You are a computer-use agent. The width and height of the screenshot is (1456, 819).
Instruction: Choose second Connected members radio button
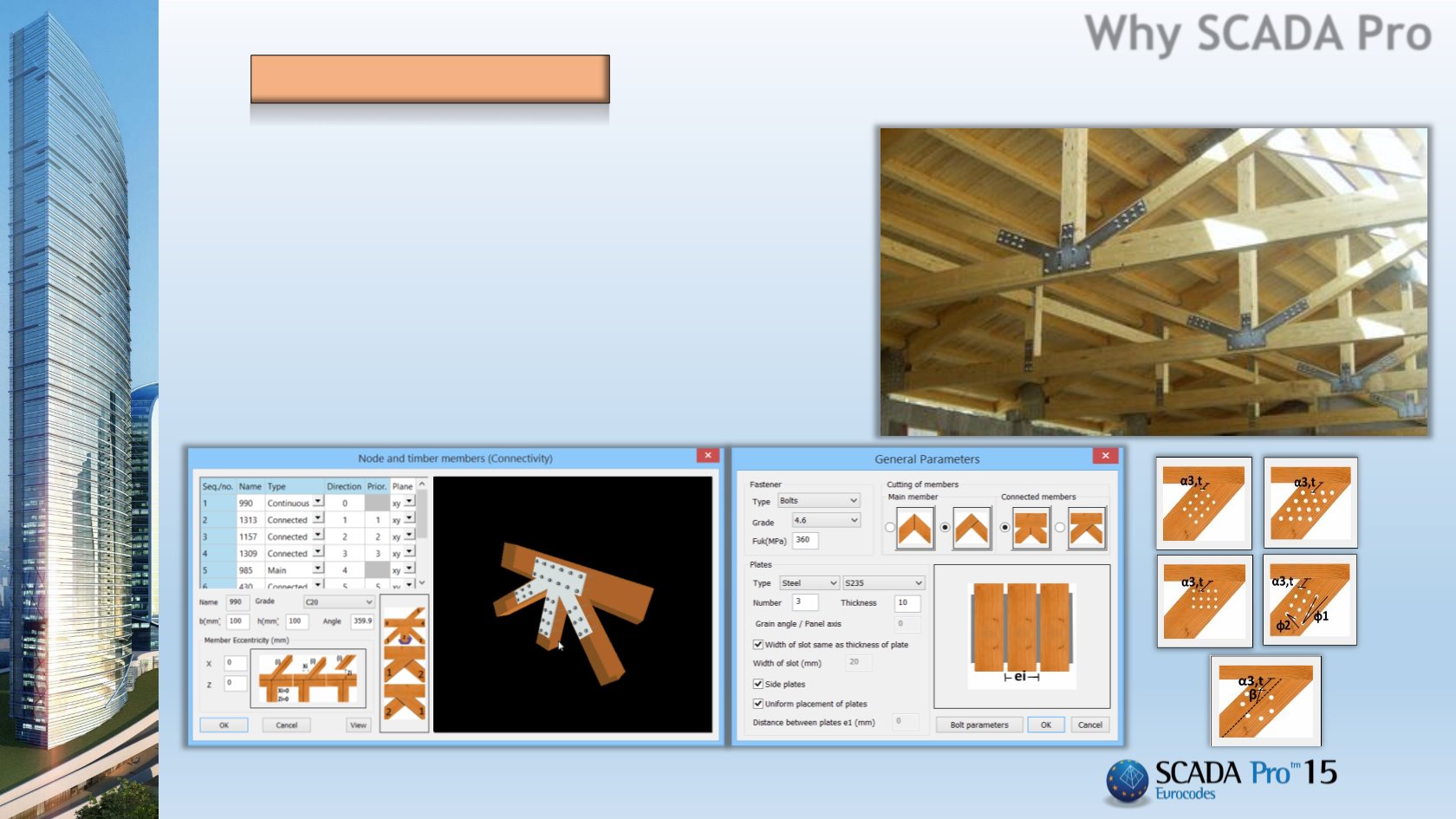pos(1060,527)
